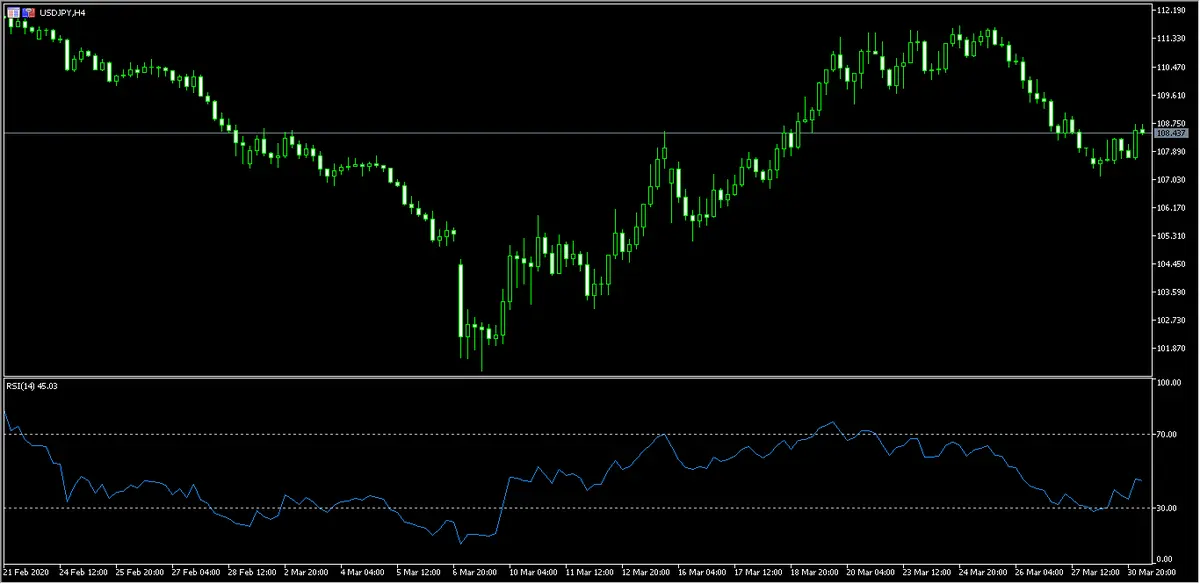1200x584 pixels.
Task: Click the long gap-down candle after 6 Mar
Action: [x=461, y=300]
